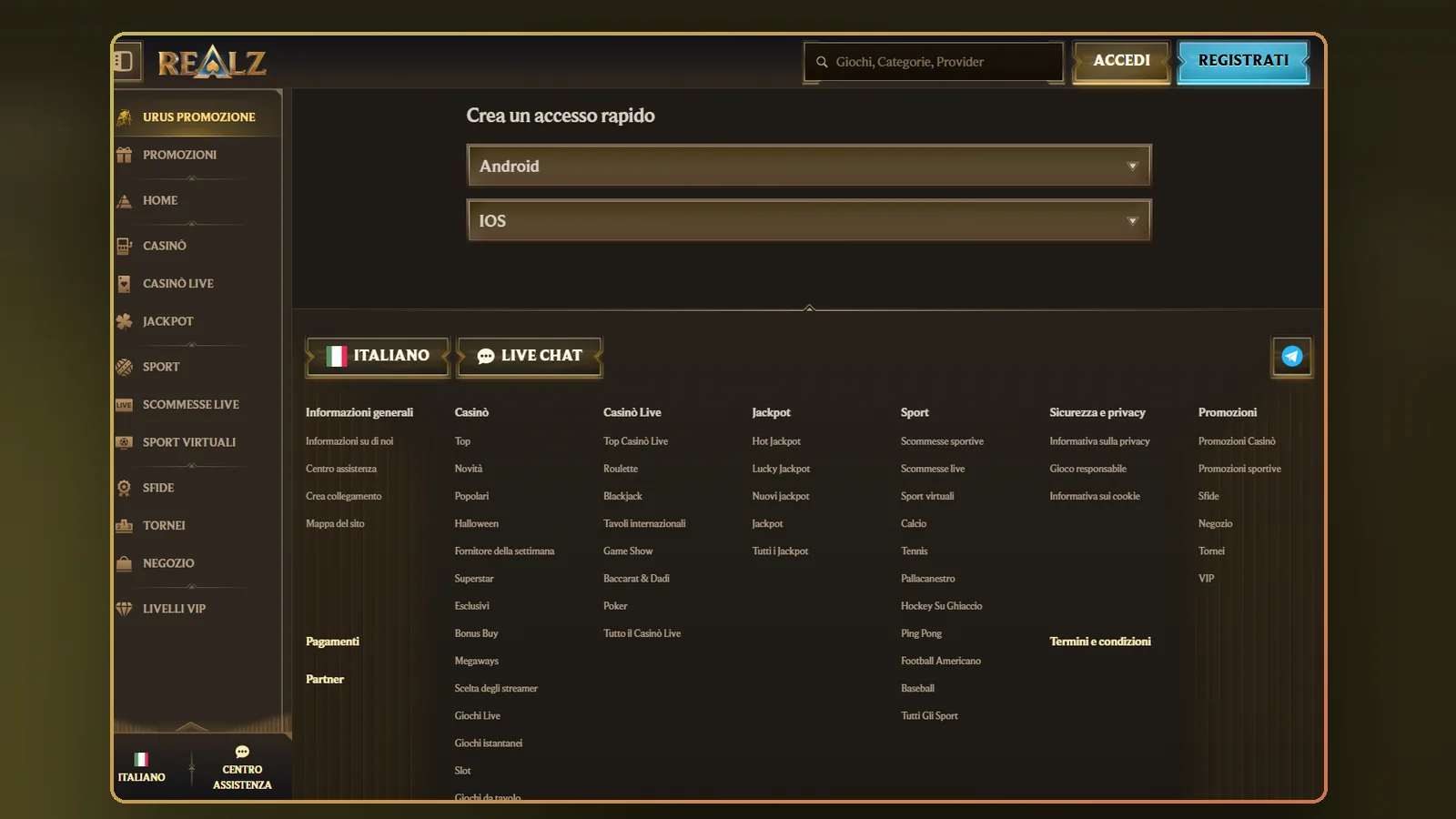Collapse the sidebar panel icon
Screen dimensions: 1456x819
click(125, 61)
